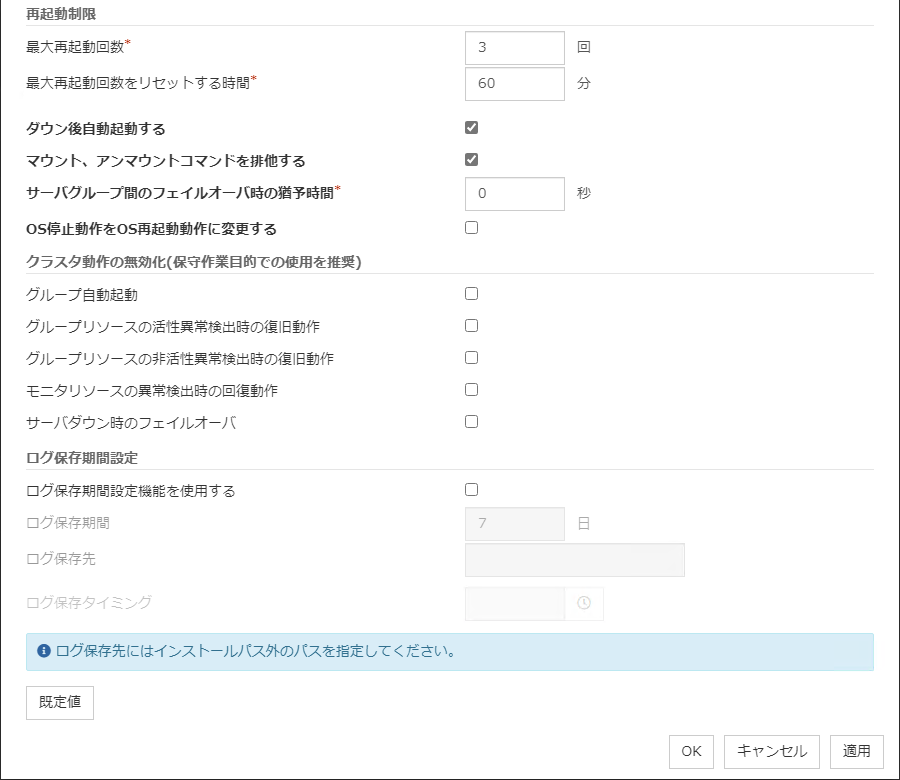Tick グループリソースの活性異常検出時の復旧動作 checkbox
The width and height of the screenshot is (900, 780).
(472, 326)
